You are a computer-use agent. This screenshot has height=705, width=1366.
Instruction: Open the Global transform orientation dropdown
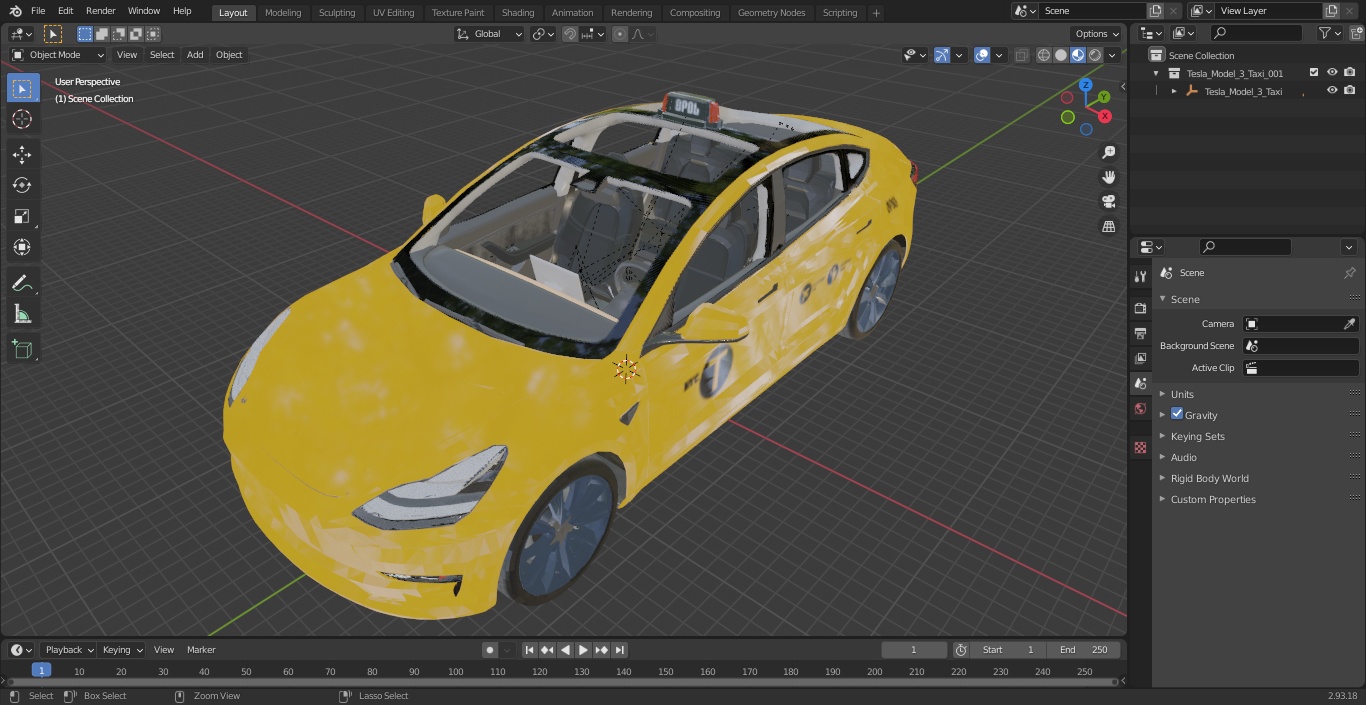click(x=490, y=34)
